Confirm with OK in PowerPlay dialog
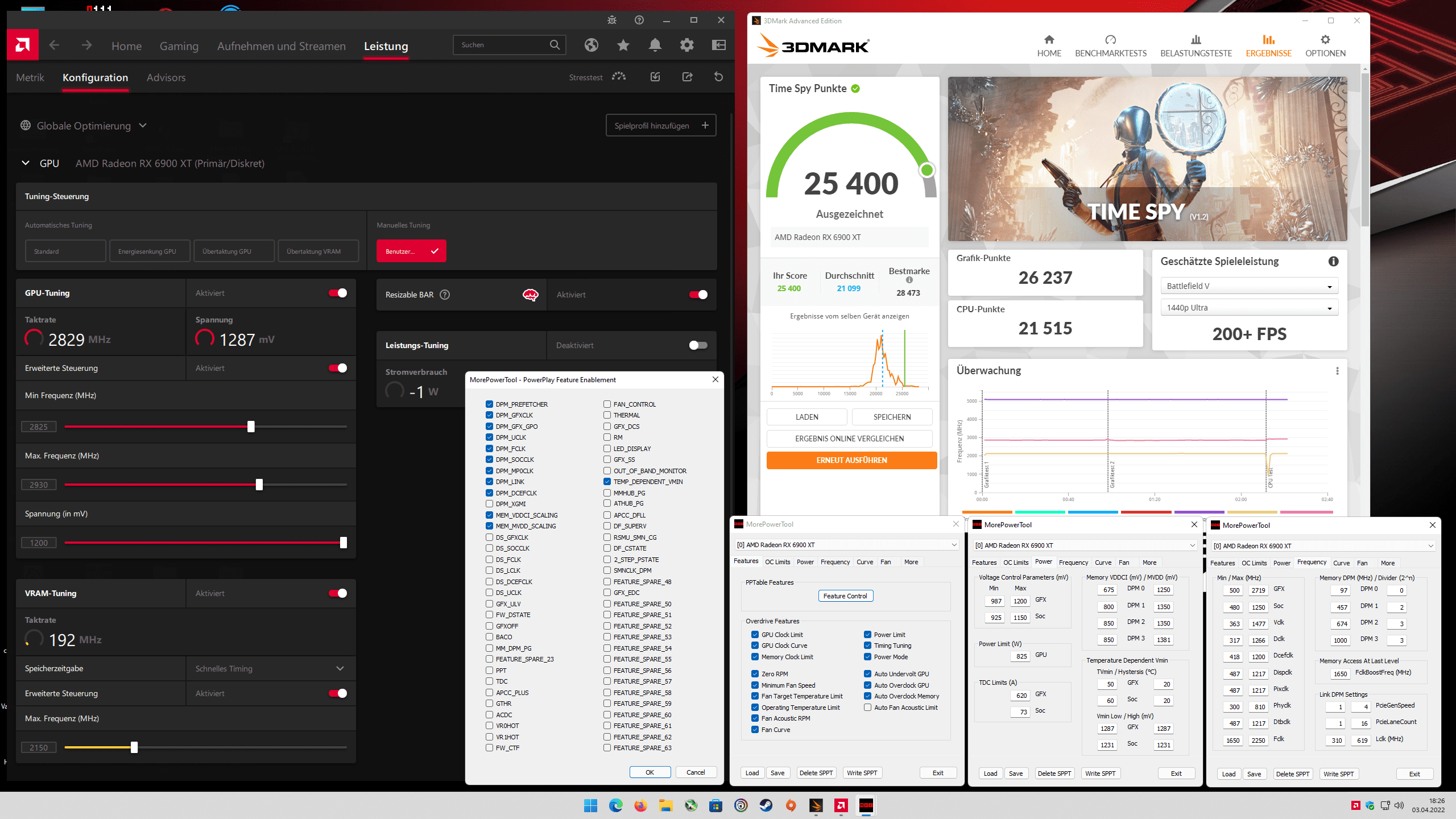Viewport: 1456px width, 819px height. [x=650, y=772]
